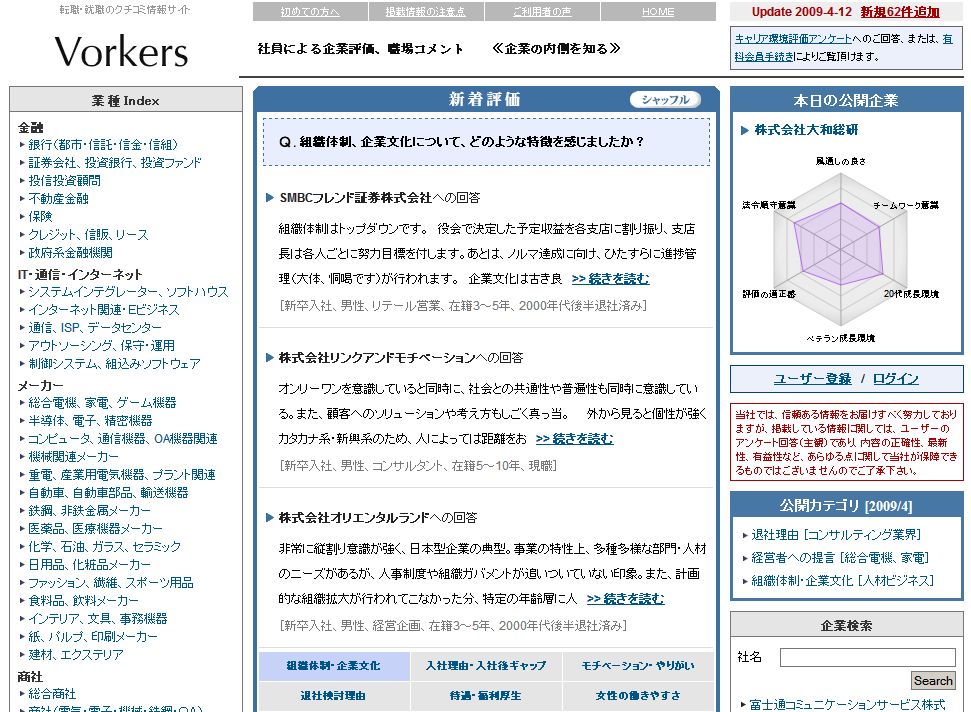Open 半導体、電子、精密機器 category
This screenshot has width=971, height=712.
click(x=90, y=420)
